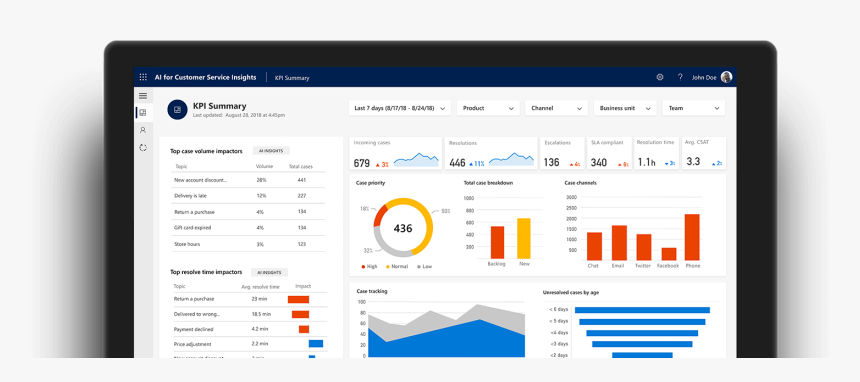Toggle the hamburger navigation menu
The image size is (860, 382).
[x=143, y=96]
